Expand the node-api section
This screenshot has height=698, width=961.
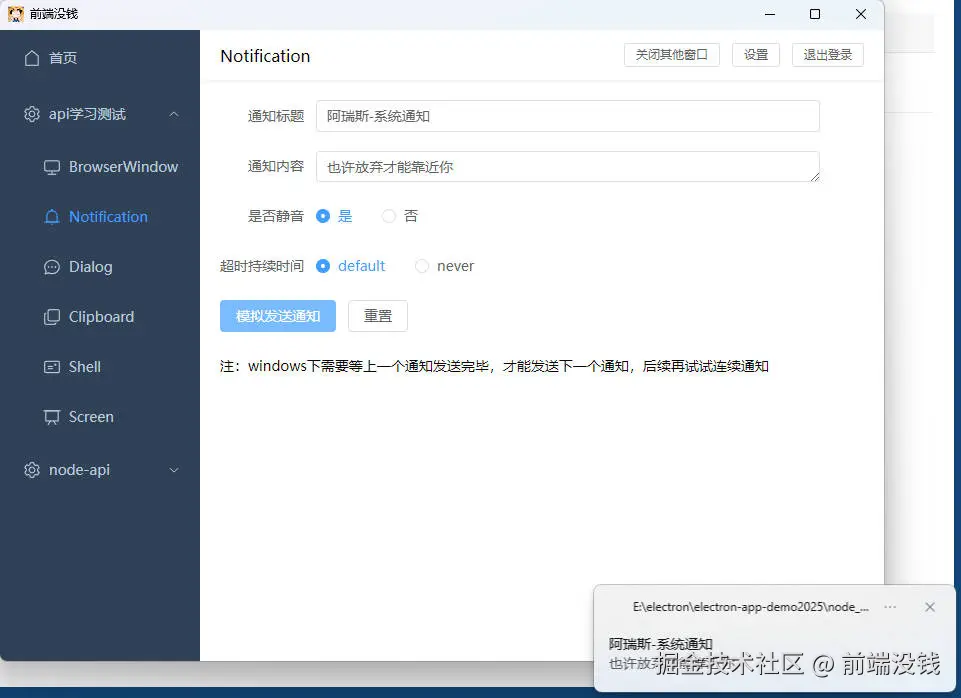pyautogui.click(x=174, y=470)
